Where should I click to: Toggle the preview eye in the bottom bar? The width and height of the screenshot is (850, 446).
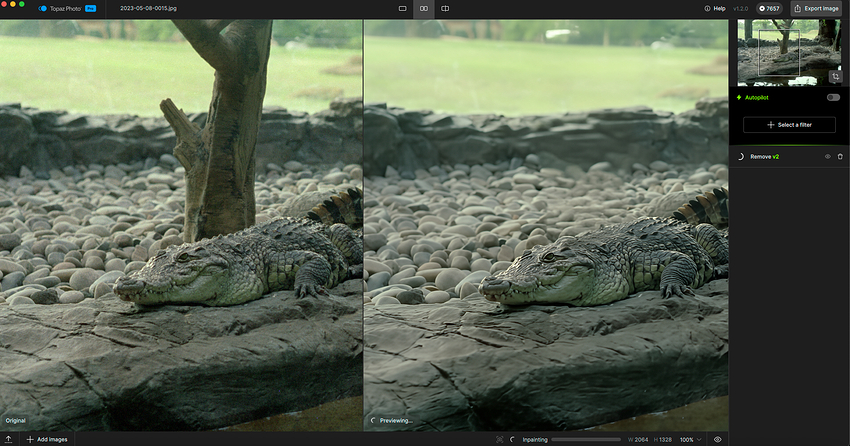point(717,440)
